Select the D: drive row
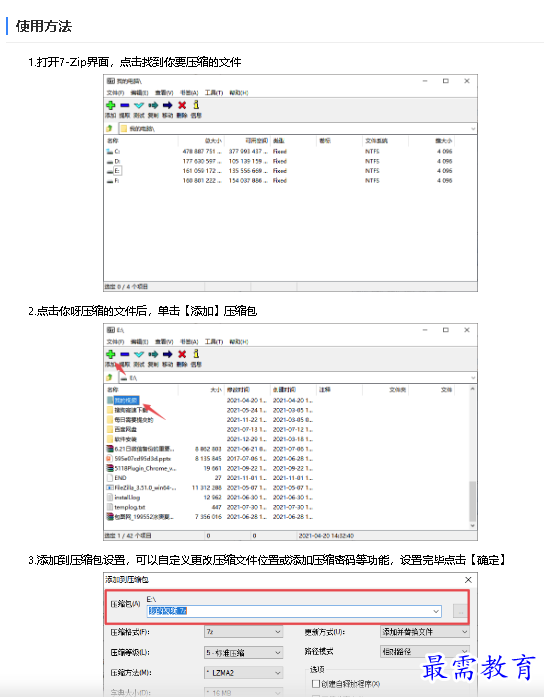Viewport: 544px width, 699px height. pos(280,161)
